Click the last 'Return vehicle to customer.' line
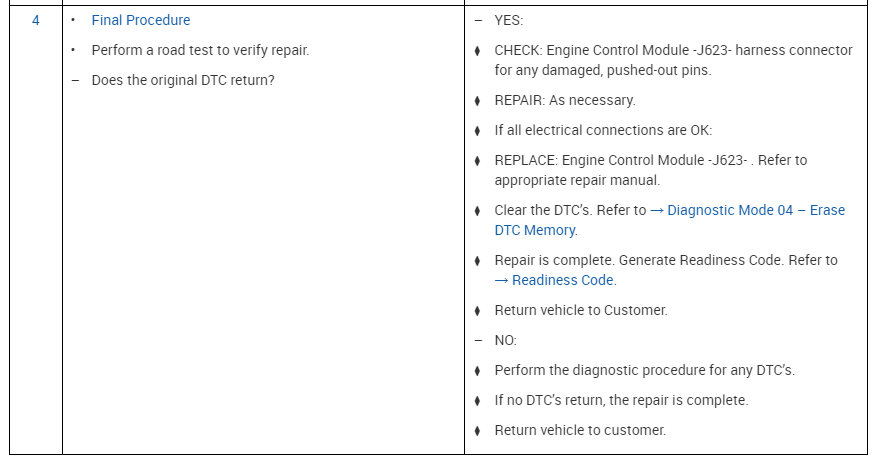Screen dimensions: 878x458 pos(580,430)
